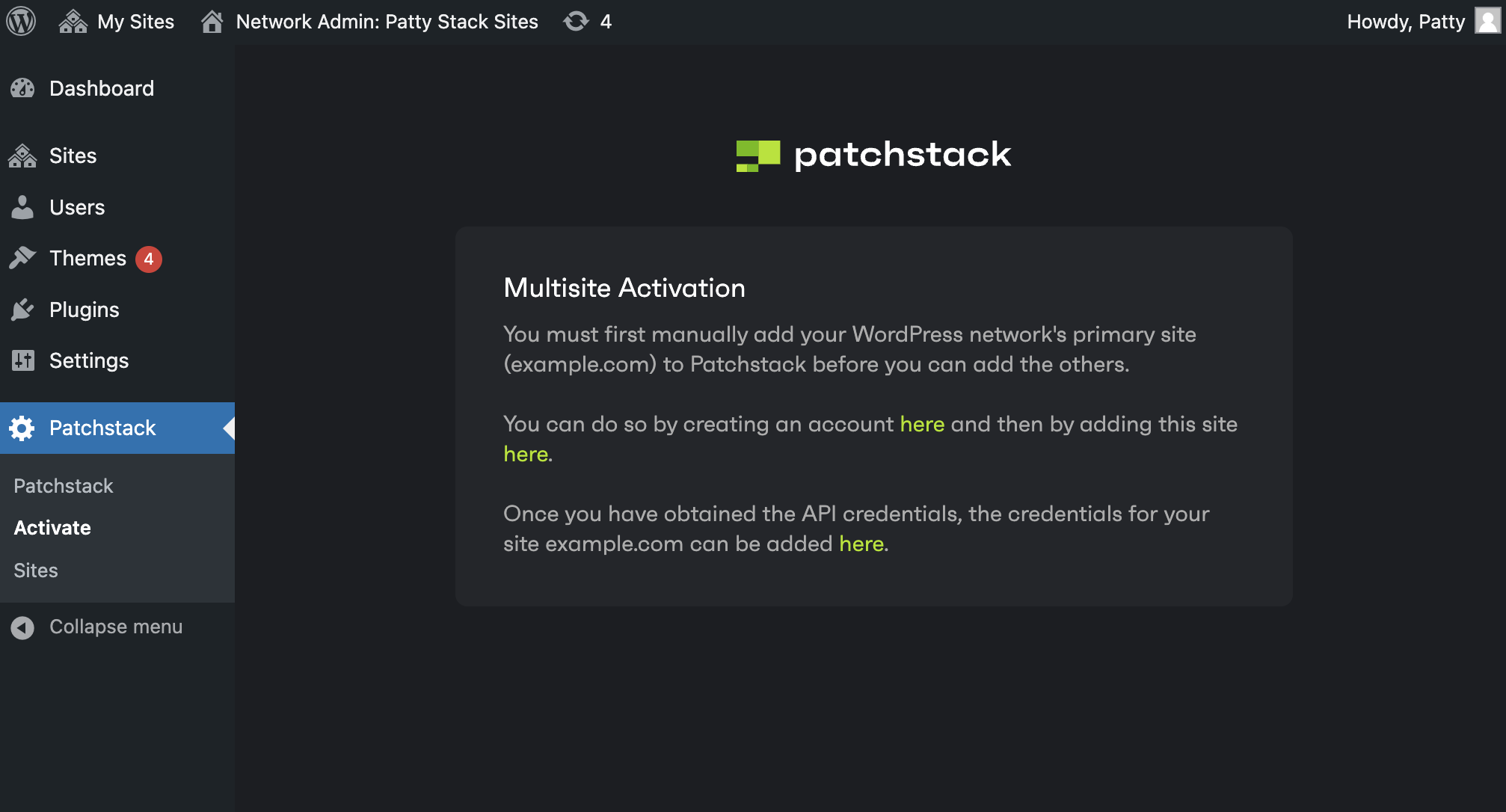Click here link after adding this site
This screenshot has width=1506, height=812.
tap(526, 454)
